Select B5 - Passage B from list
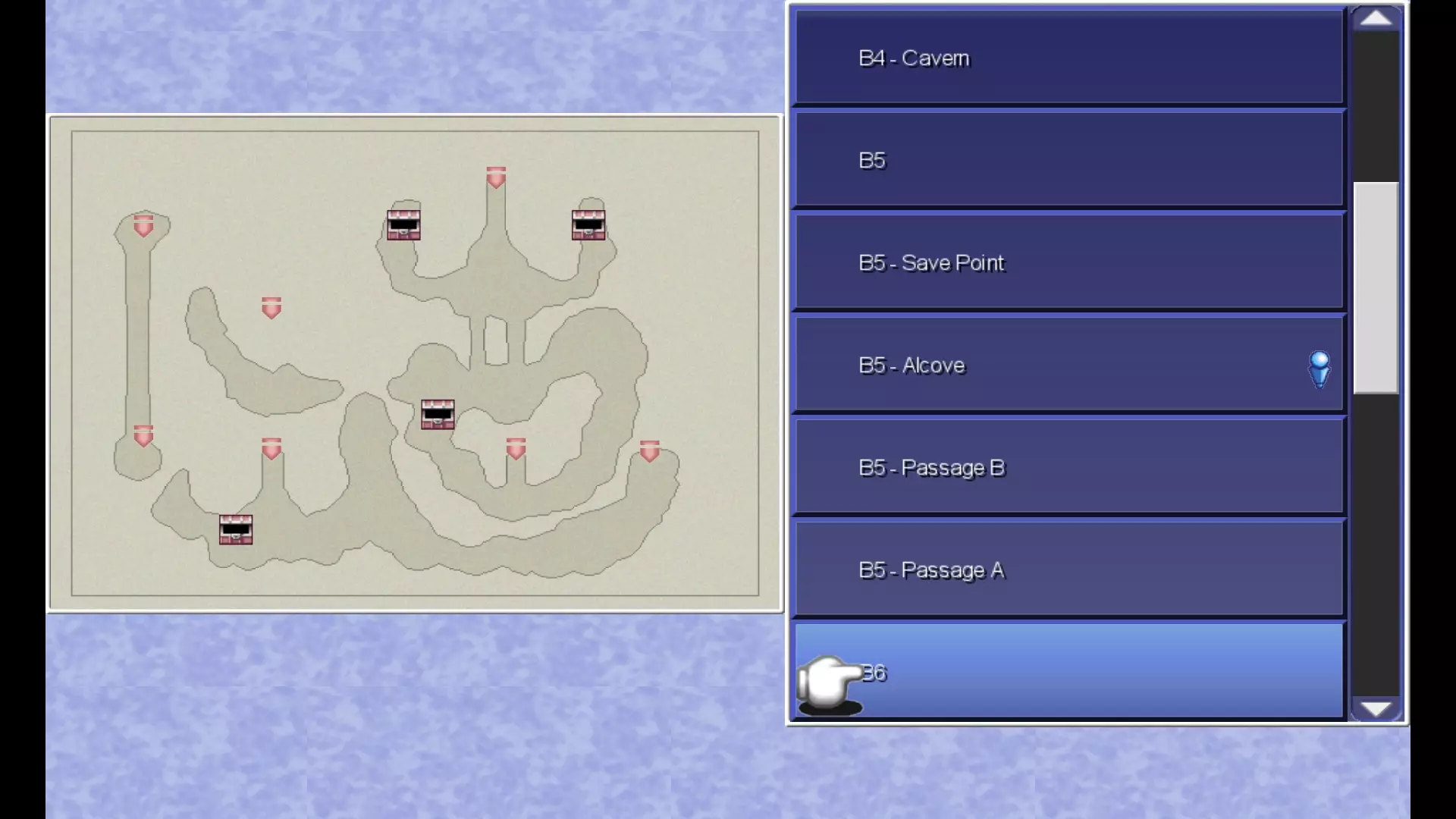1456x819 pixels. pyautogui.click(x=1068, y=468)
